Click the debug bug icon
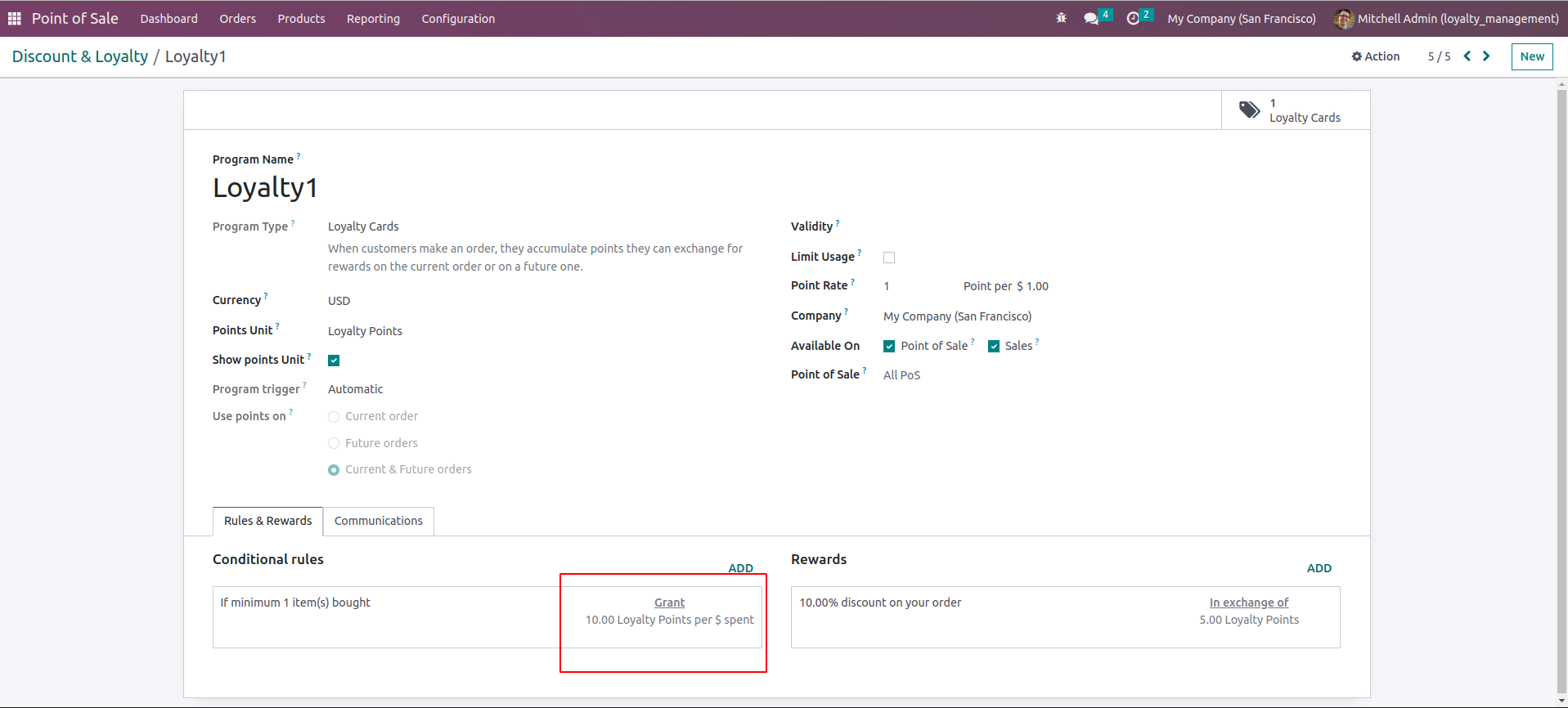The width and height of the screenshot is (1568, 708). pyautogui.click(x=1062, y=18)
